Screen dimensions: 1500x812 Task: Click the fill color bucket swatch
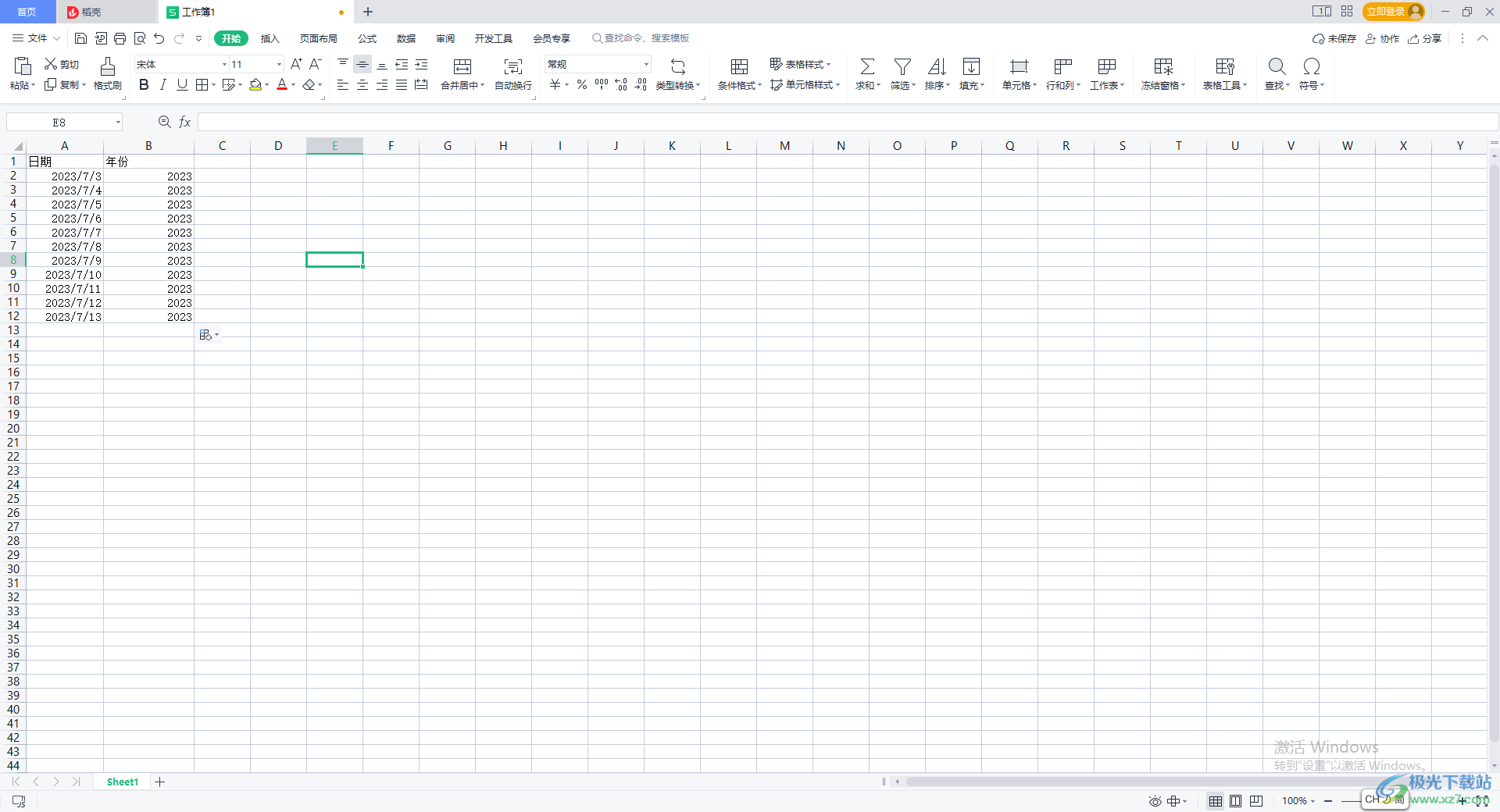[255, 84]
